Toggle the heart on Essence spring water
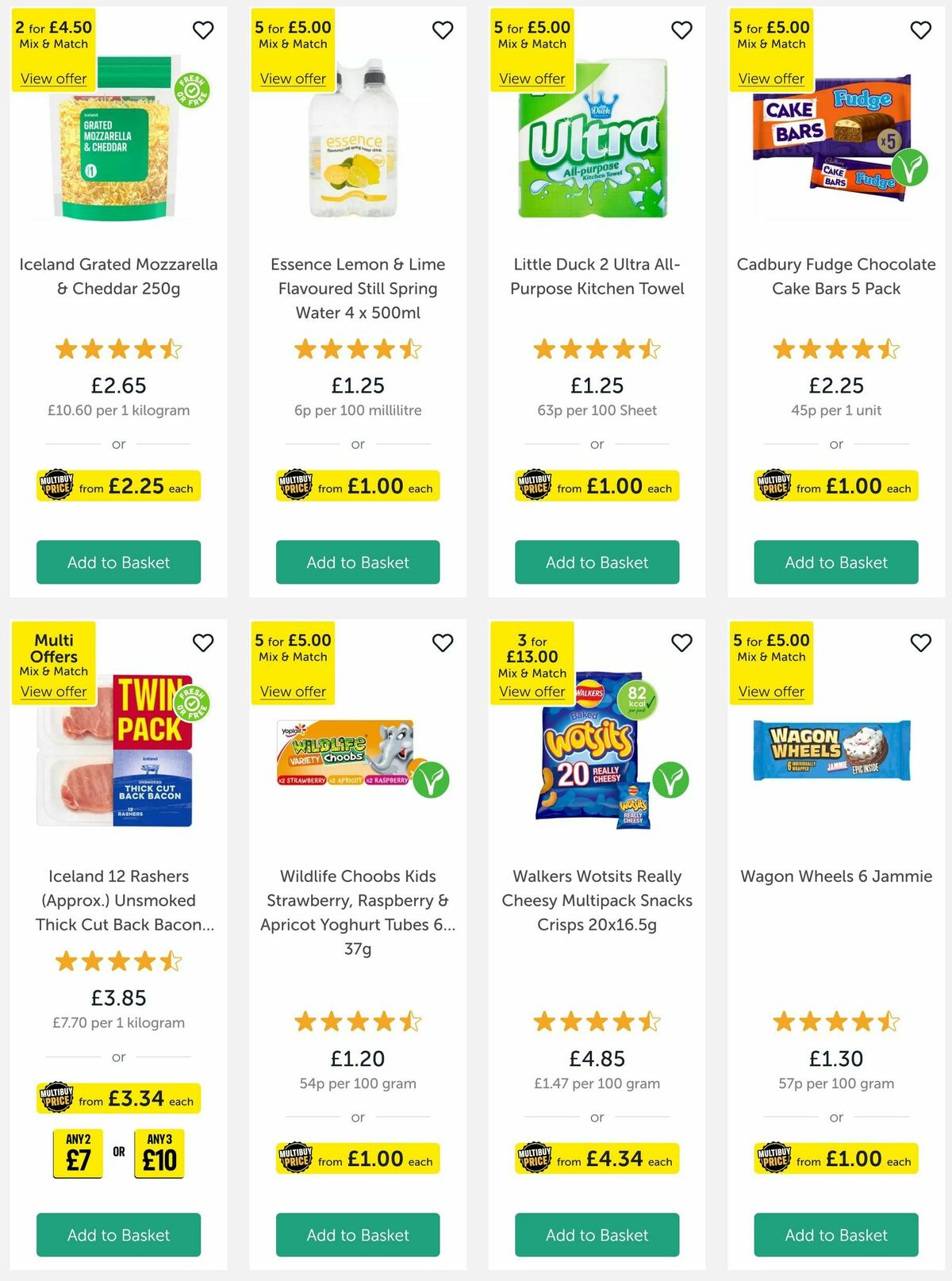The width and height of the screenshot is (952, 1281). tap(443, 29)
